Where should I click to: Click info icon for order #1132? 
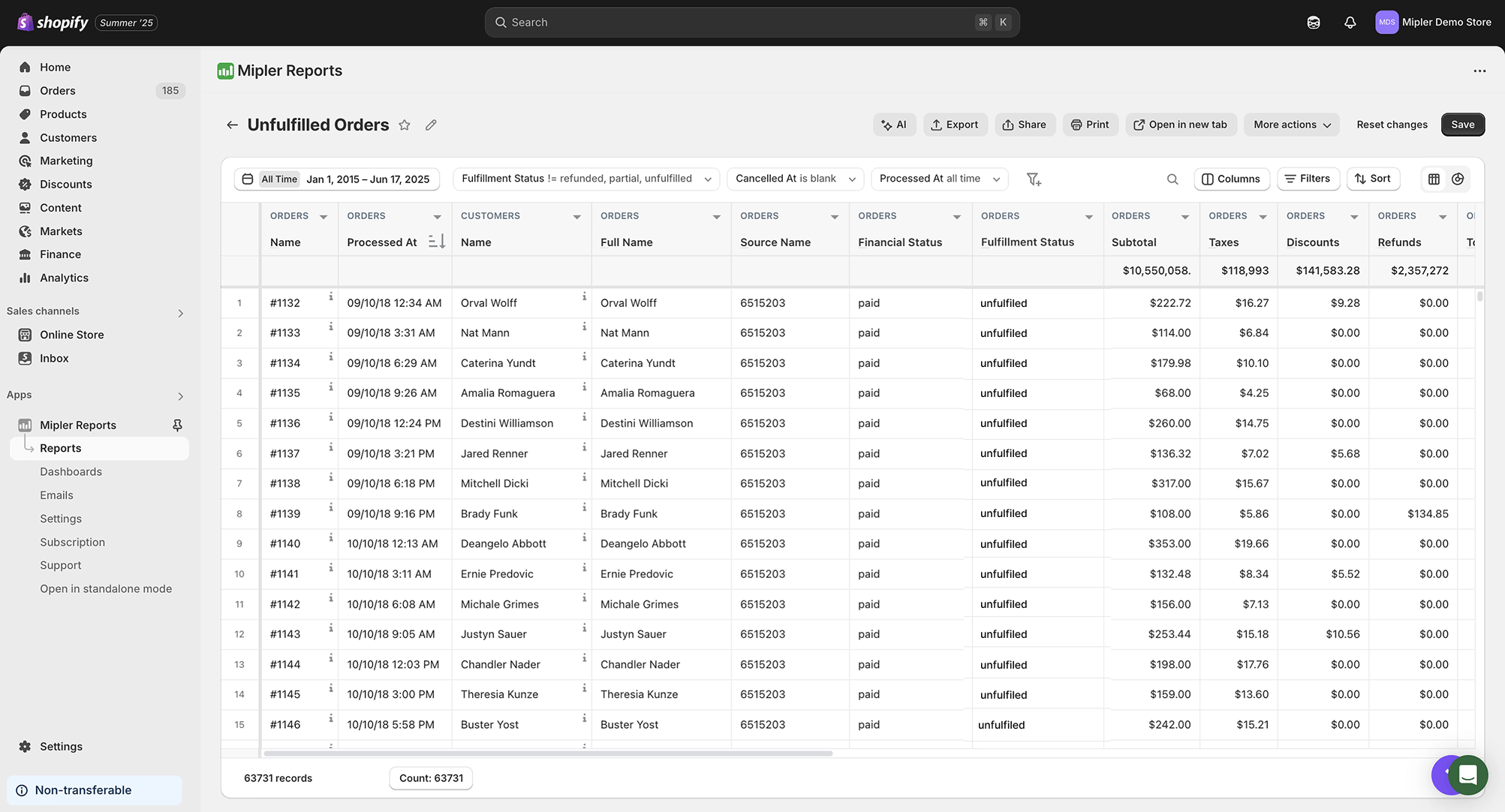331,297
